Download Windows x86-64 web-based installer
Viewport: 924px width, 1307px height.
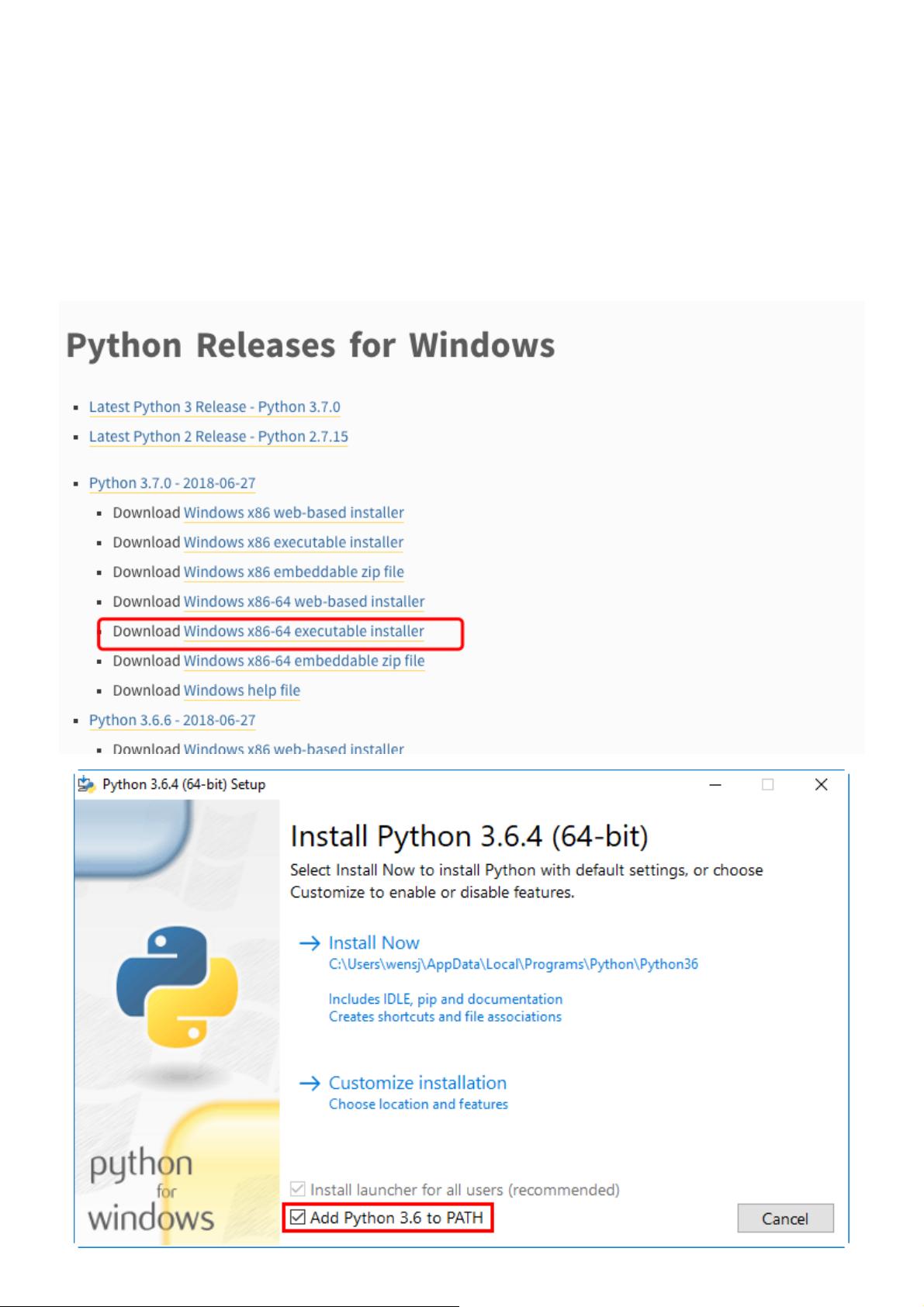pos(303,602)
